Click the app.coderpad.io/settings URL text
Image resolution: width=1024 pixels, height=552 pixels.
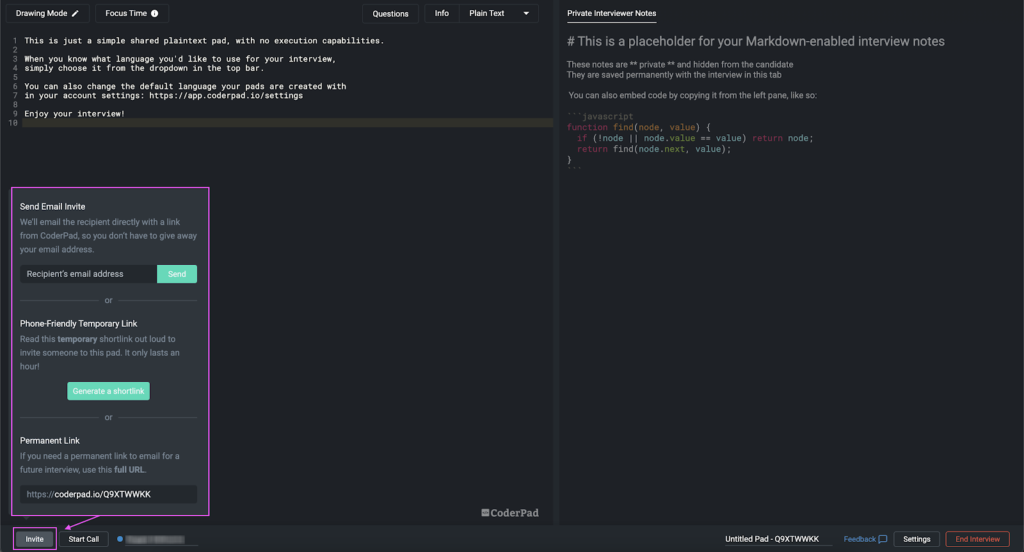pos(226,95)
